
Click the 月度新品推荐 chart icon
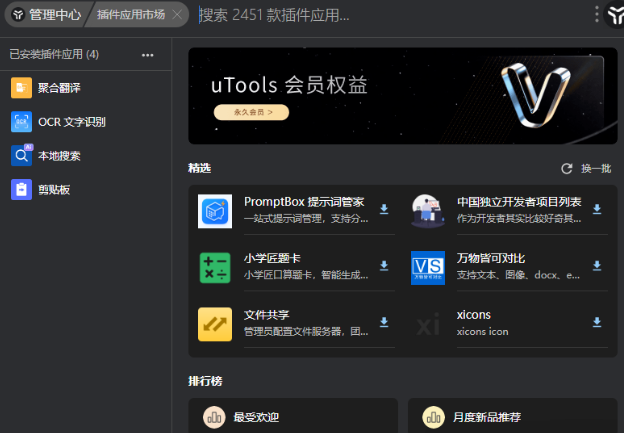(433, 417)
